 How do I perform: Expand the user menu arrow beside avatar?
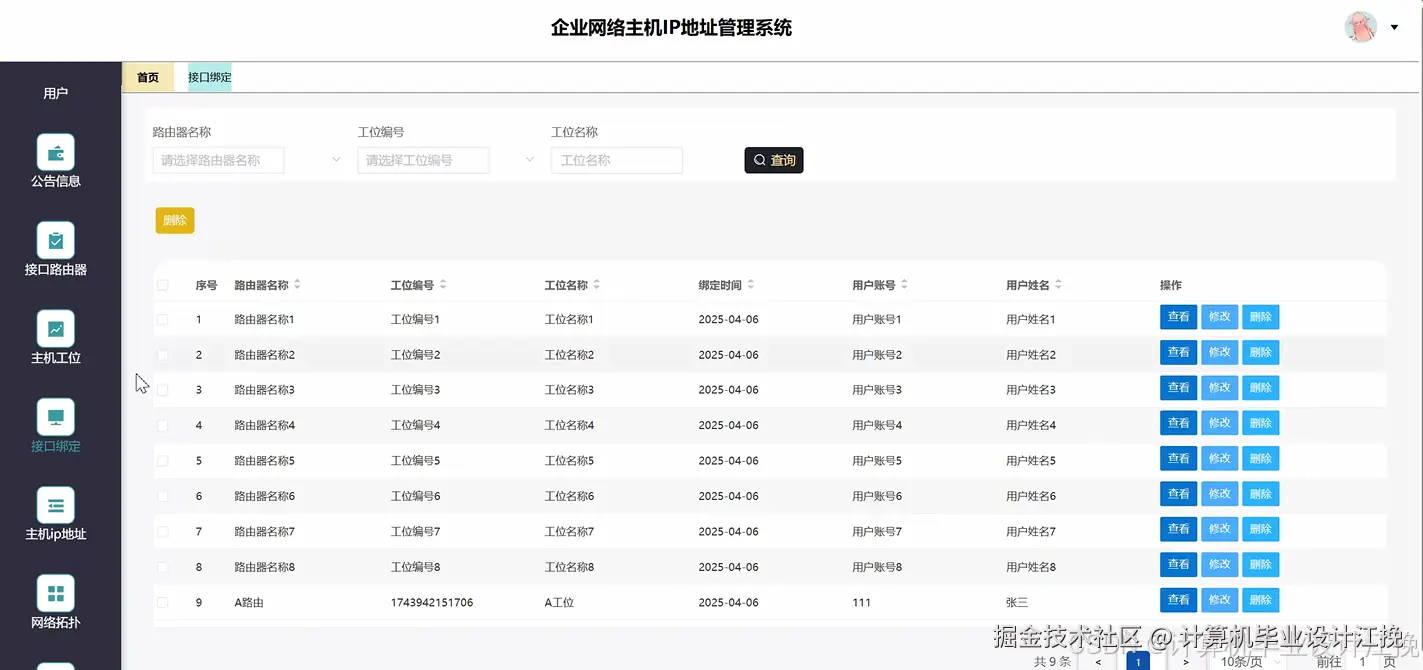[x=1394, y=27]
